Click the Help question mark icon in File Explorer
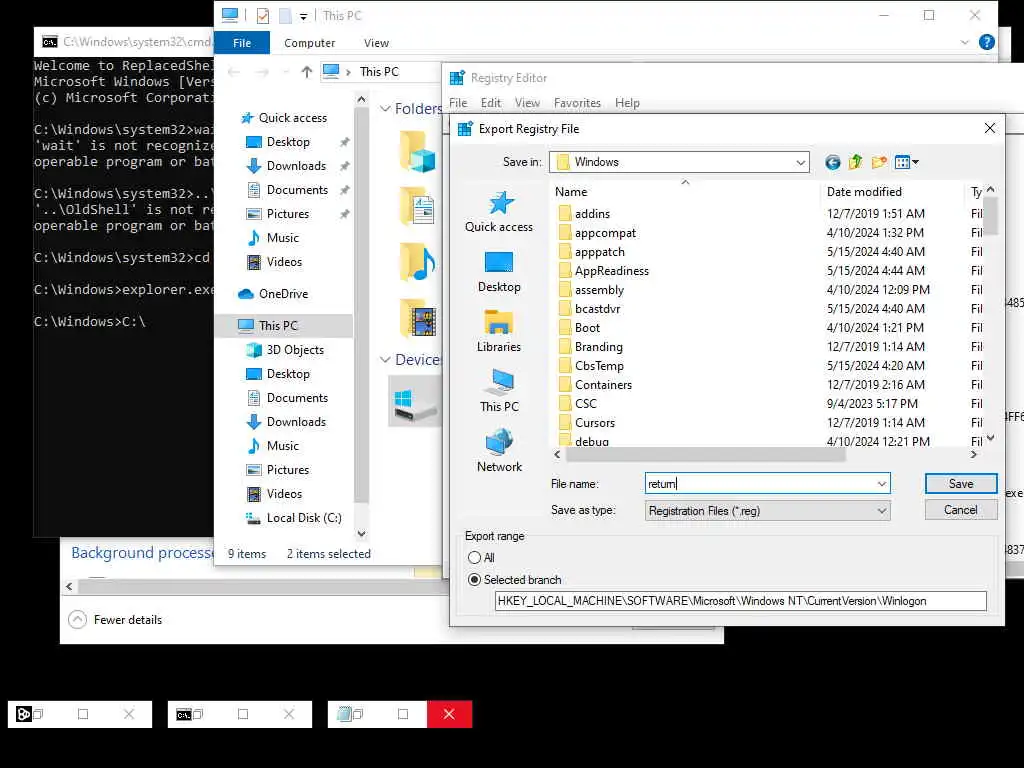1024x768 pixels. 987,42
